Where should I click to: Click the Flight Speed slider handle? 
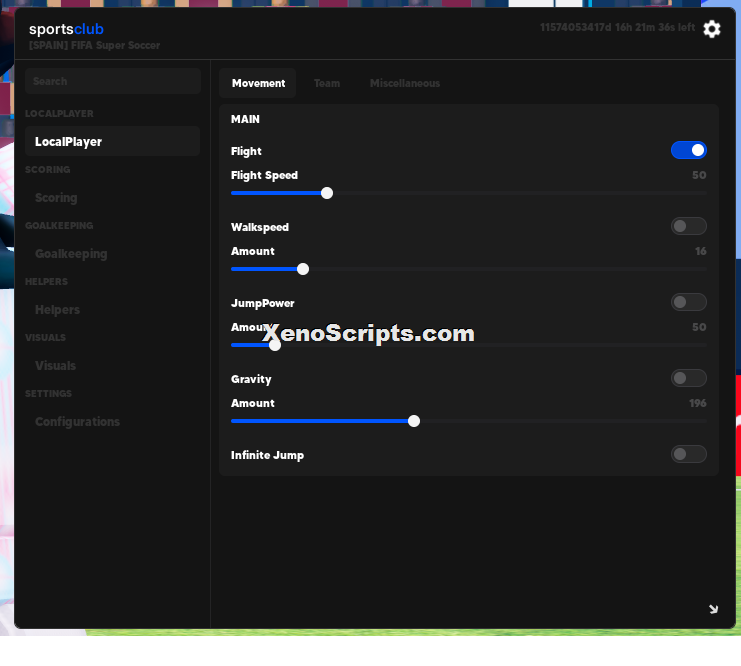click(x=327, y=193)
